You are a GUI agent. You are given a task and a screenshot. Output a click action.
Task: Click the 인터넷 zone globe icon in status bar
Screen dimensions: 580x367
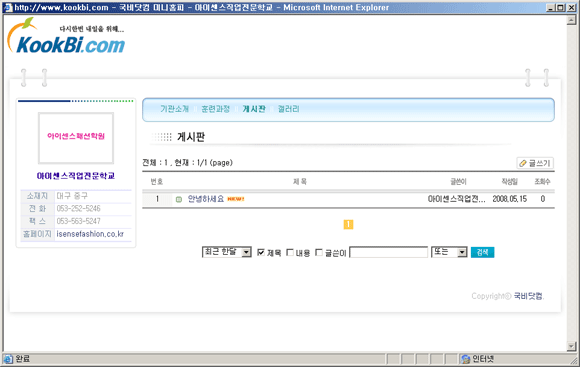coord(465,358)
